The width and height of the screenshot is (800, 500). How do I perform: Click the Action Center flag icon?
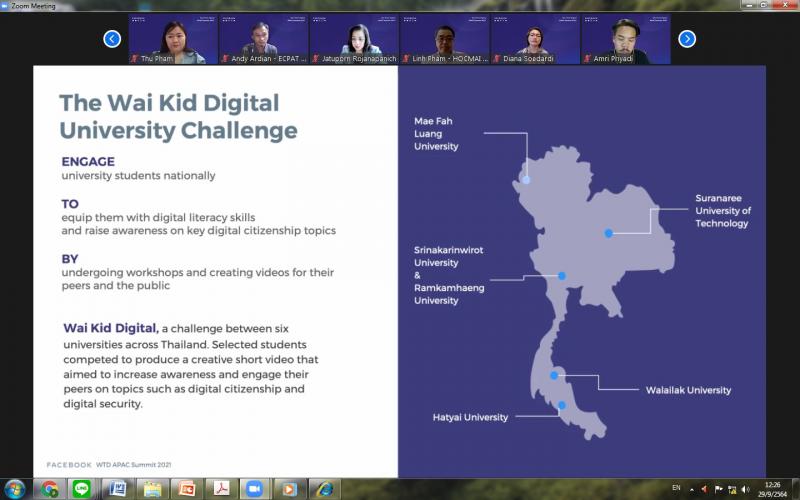coord(718,489)
